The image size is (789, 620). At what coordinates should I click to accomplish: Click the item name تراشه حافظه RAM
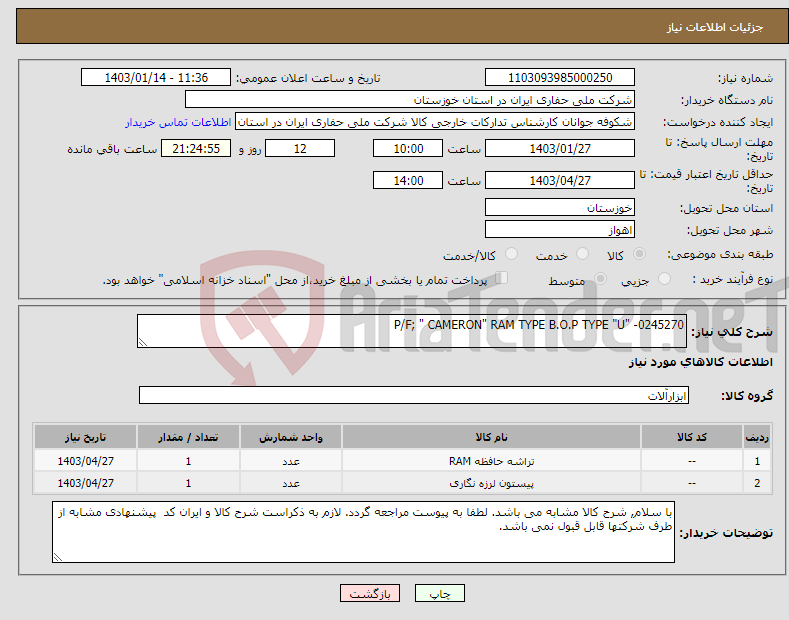click(x=492, y=461)
